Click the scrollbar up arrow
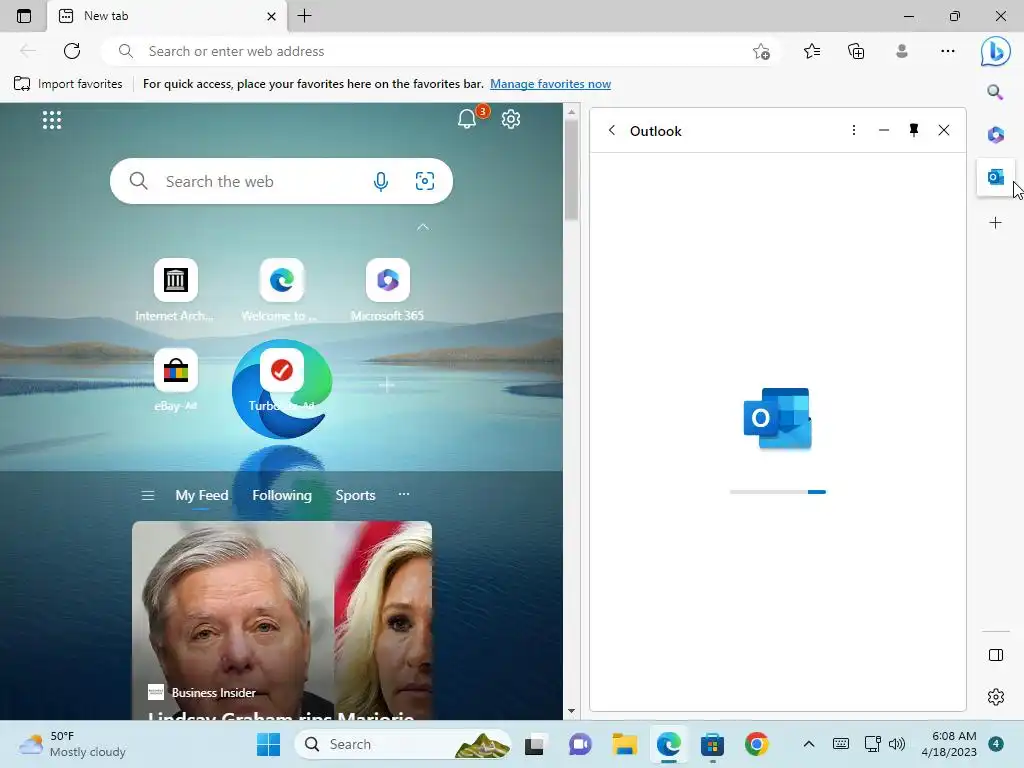 tap(571, 112)
